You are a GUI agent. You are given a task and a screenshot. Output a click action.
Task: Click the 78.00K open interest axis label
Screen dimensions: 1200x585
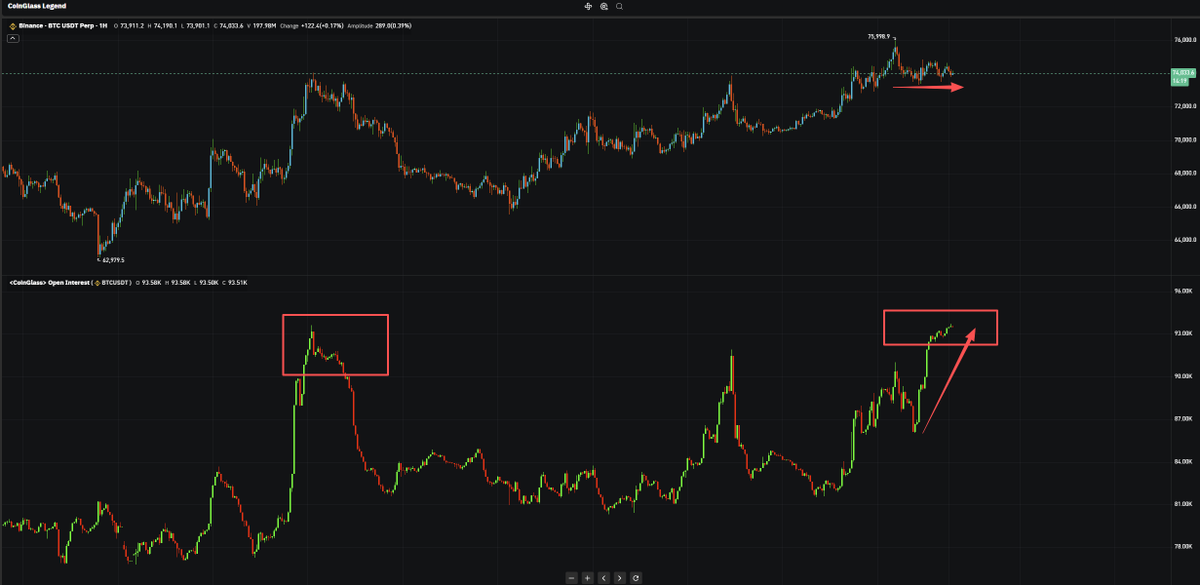click(1185, 547)
